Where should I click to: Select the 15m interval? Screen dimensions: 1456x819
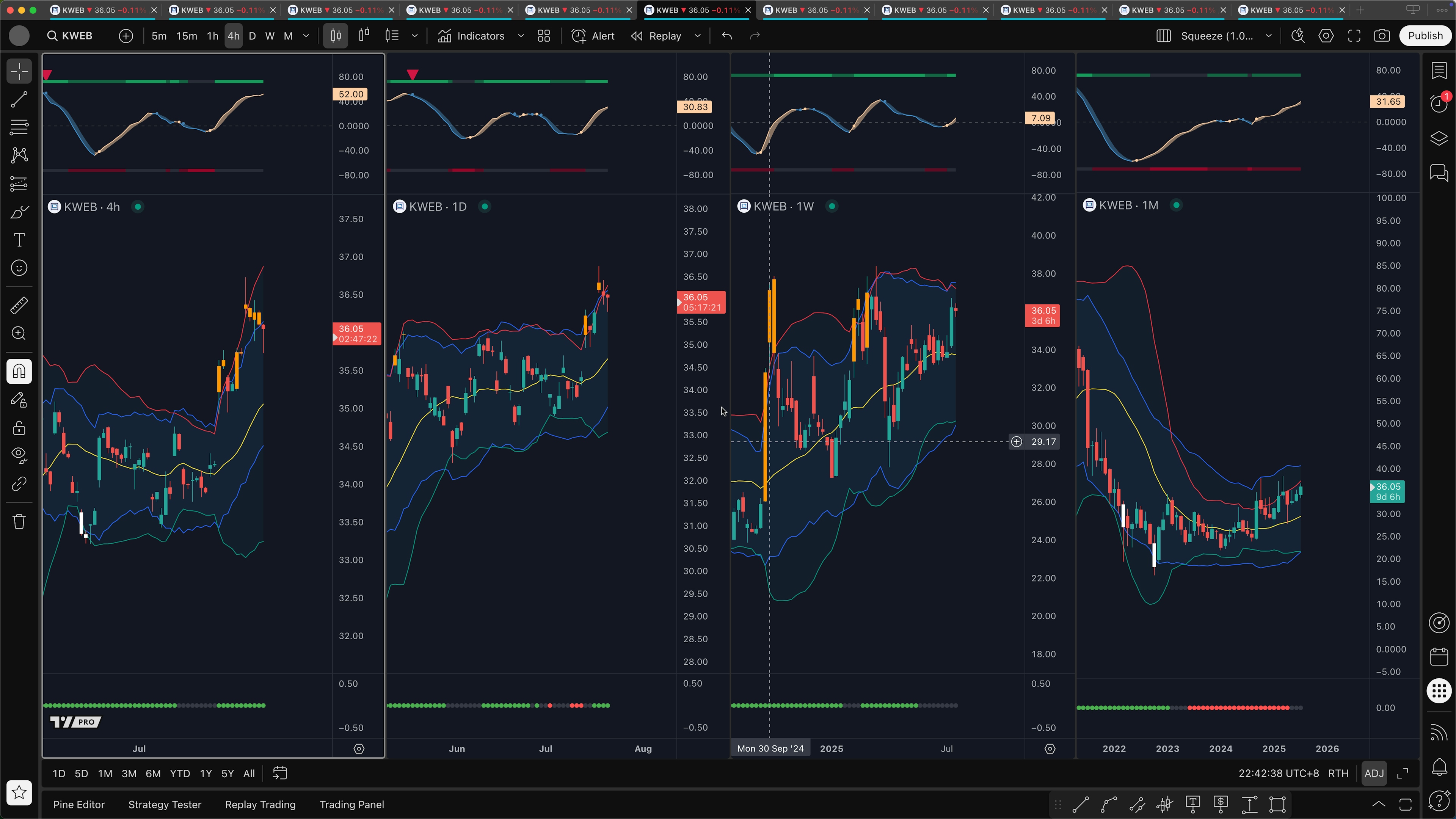click(x=187, y=36)
